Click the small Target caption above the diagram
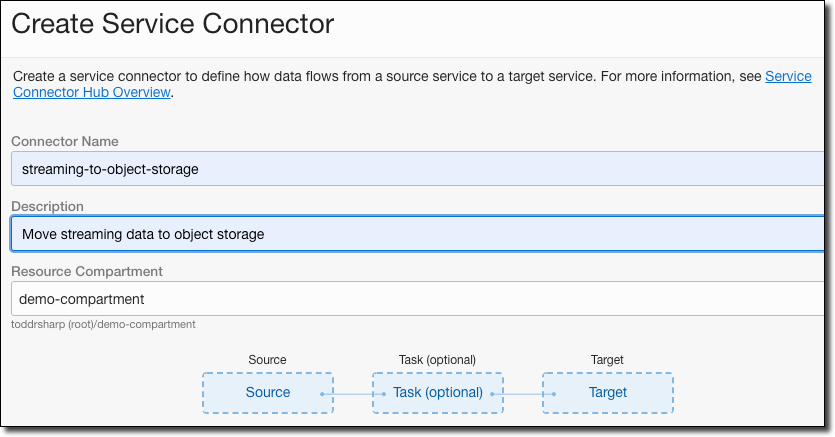This screenshot has width=835, height=437. click(607, 360)
